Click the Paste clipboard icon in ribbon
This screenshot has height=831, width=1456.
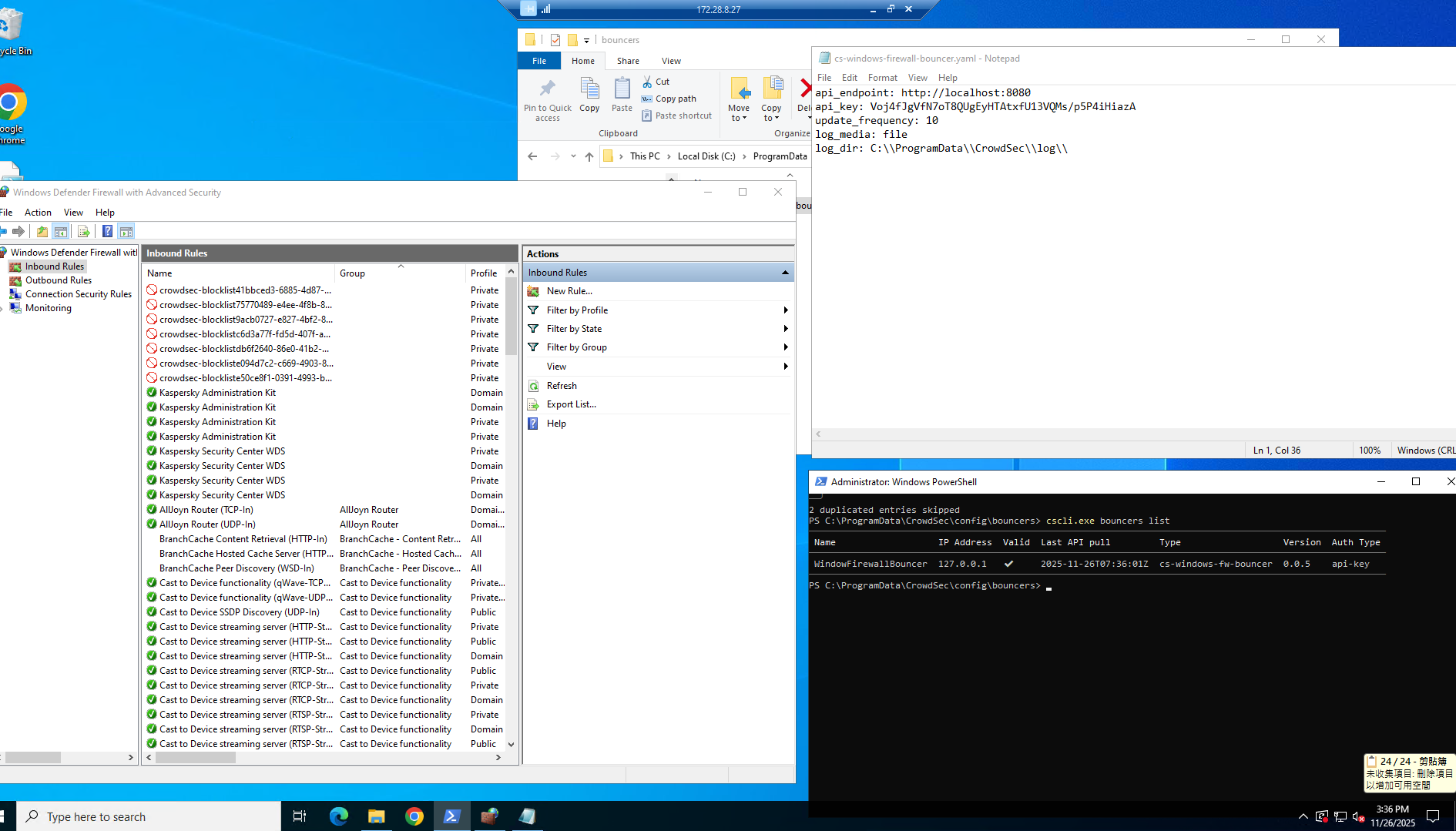(x=622, y=95)
